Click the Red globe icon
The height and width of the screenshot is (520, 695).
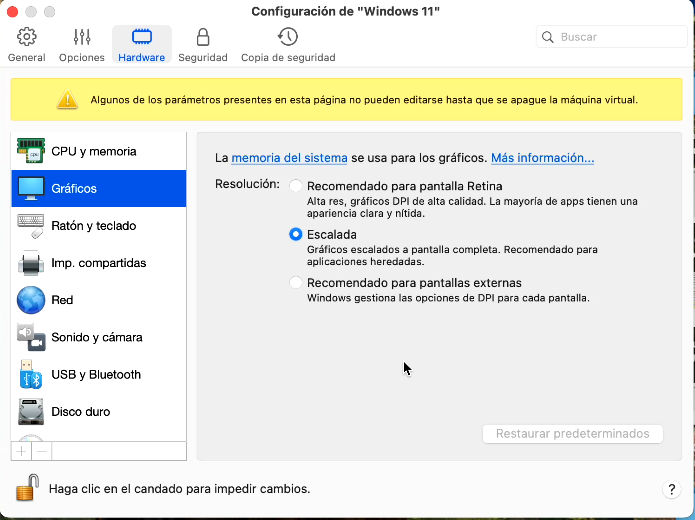31,300
